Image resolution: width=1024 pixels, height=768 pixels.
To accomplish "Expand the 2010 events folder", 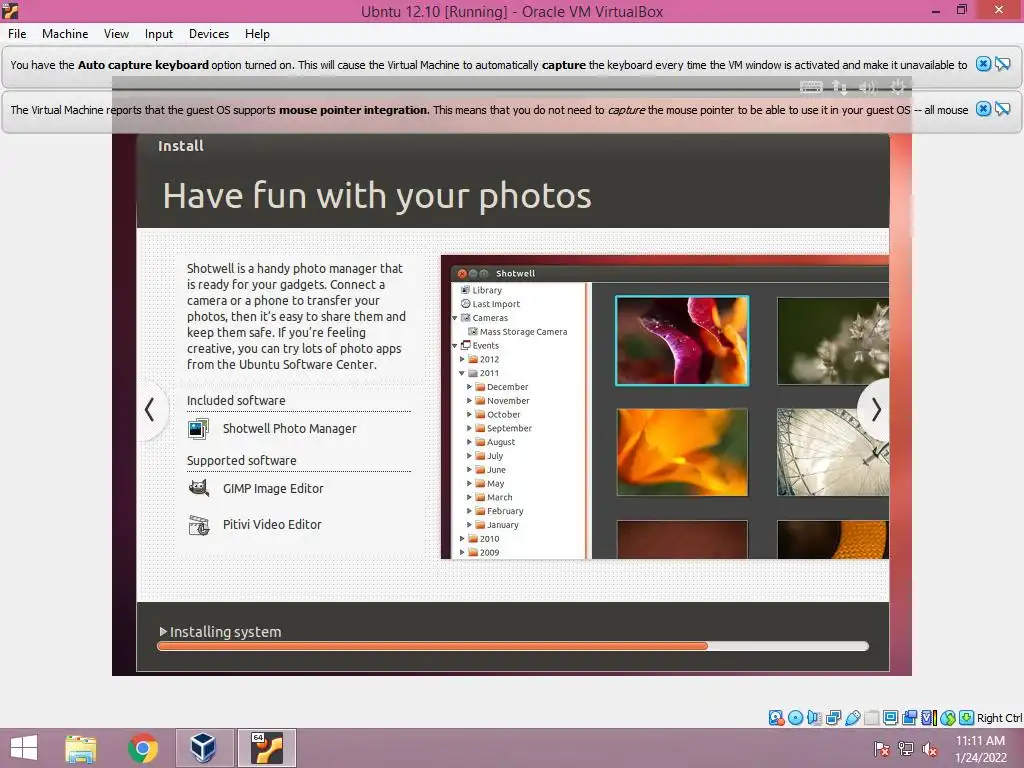I will coord(462,539).
